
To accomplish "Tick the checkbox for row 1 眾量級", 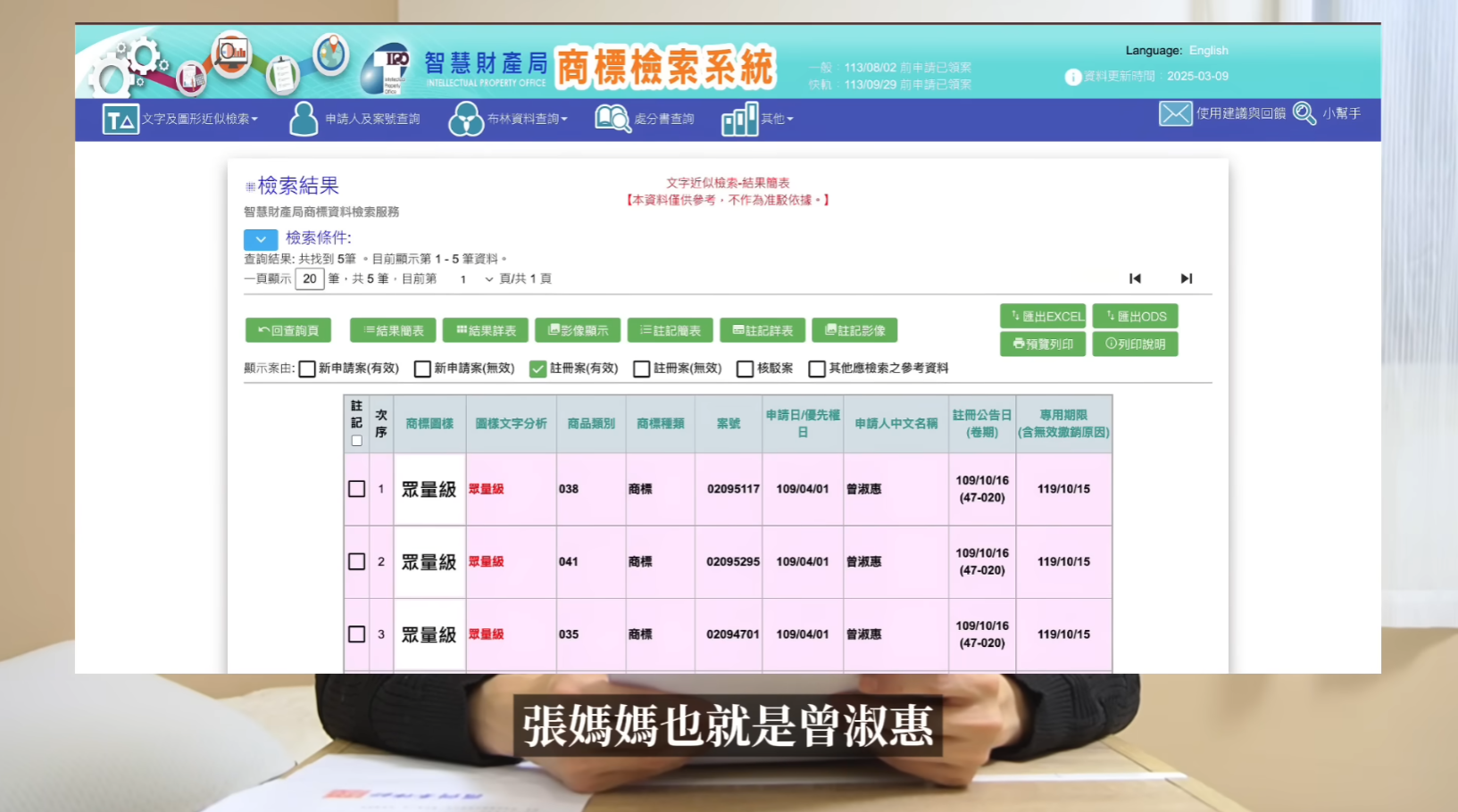I will pyautogui.click(x=356, y=489).
